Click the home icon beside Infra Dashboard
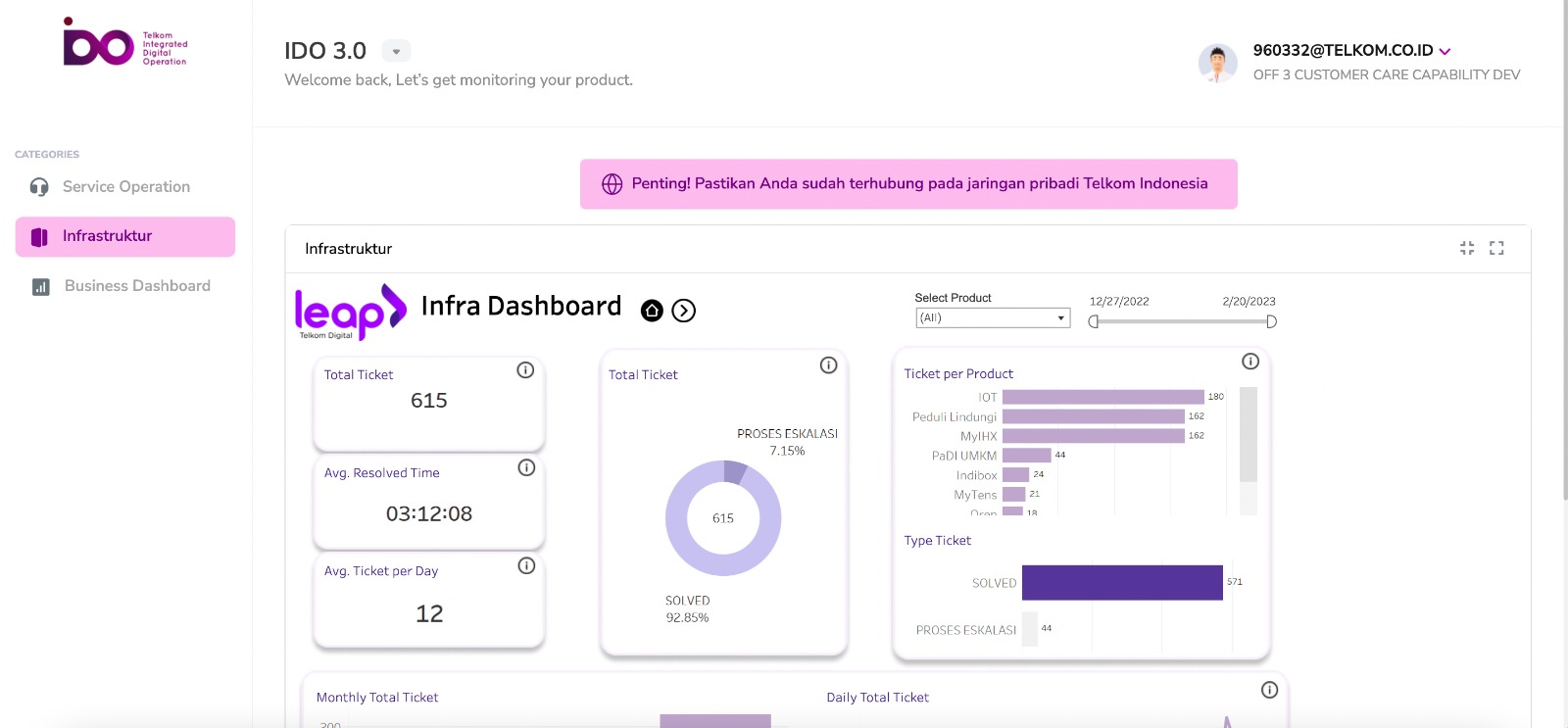 point(652,311)
